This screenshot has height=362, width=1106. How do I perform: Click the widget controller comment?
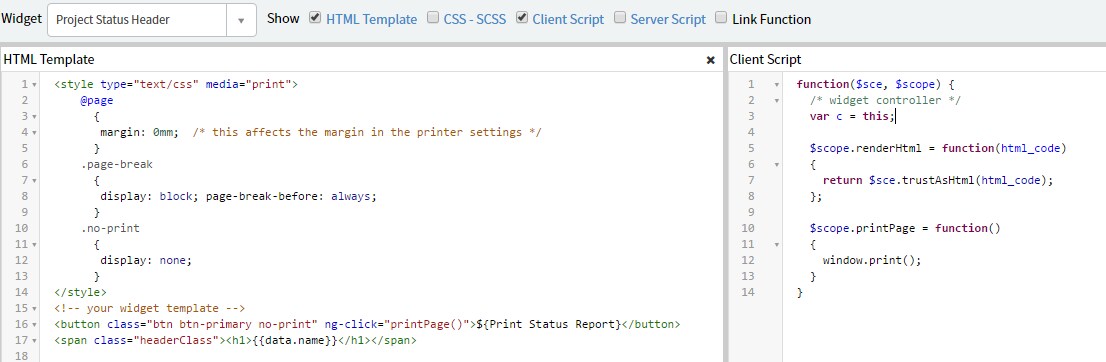click(885, 100)
